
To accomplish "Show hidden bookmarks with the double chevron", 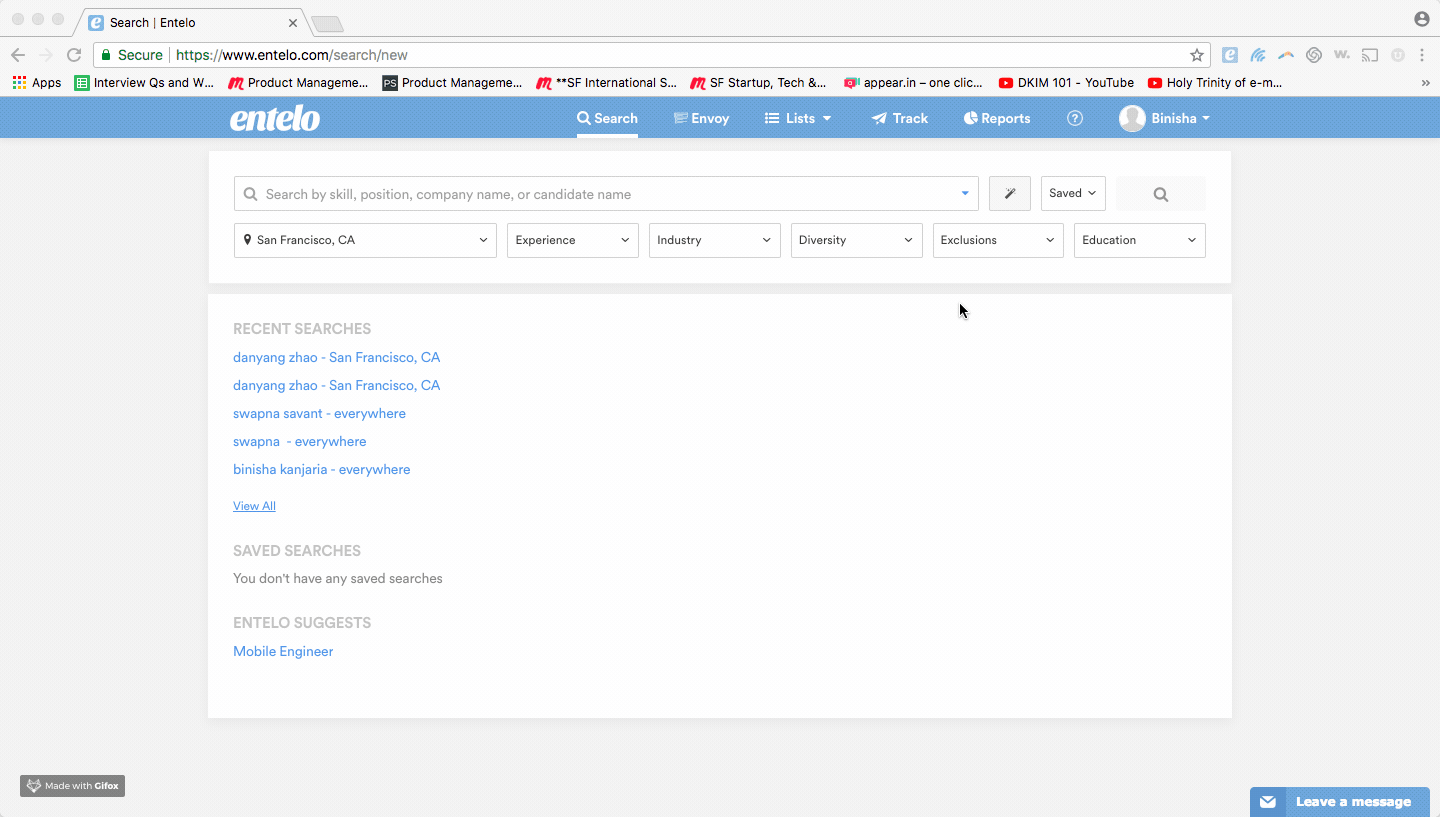I will tap(1425, 83).
